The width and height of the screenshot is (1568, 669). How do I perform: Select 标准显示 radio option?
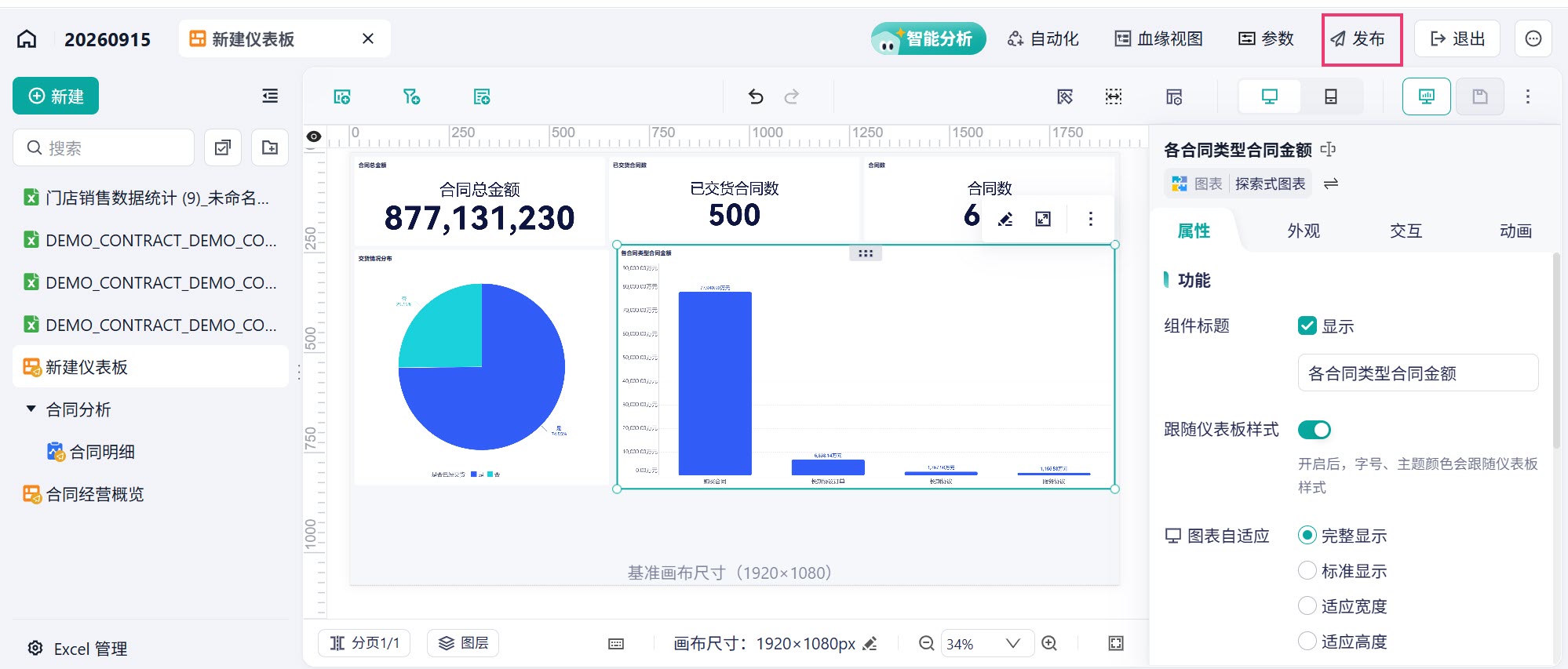tap(1307, 570)
